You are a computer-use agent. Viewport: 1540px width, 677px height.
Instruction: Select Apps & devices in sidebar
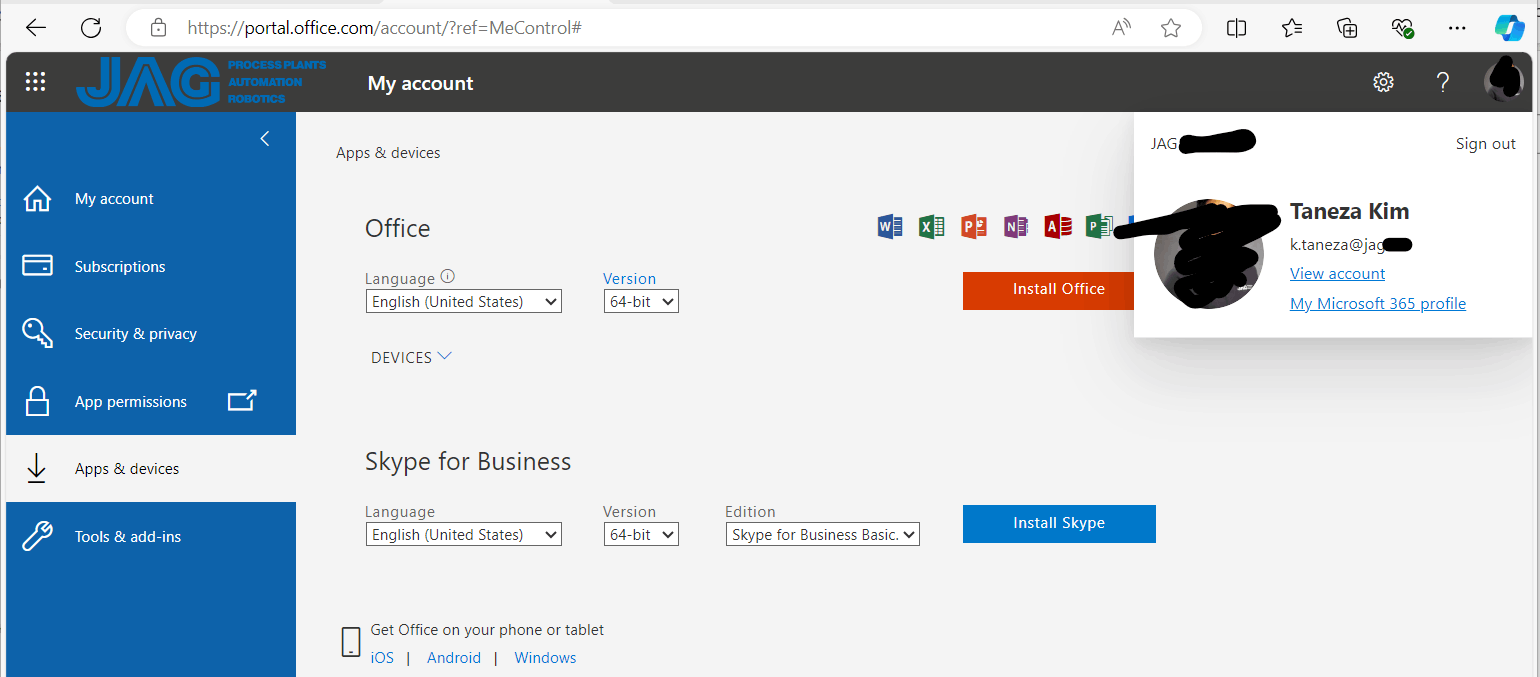[x=151, y=469]
